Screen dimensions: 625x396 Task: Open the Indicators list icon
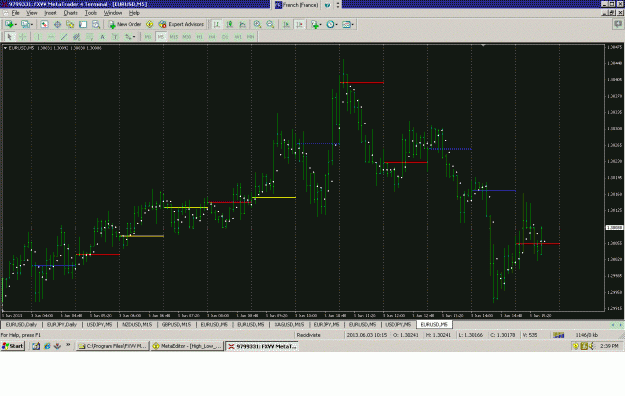coord(315,24)
